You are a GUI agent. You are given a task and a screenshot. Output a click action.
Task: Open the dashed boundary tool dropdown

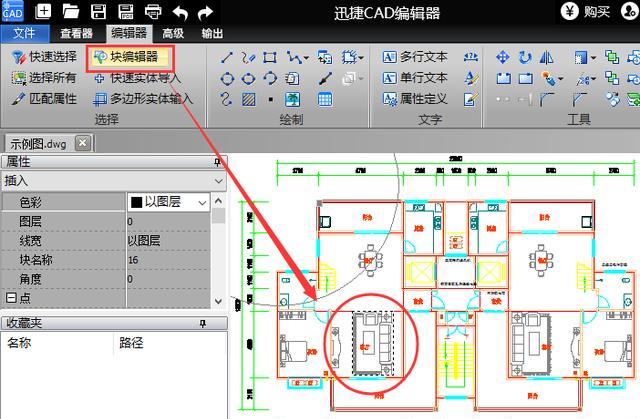(x=361, y=58)
